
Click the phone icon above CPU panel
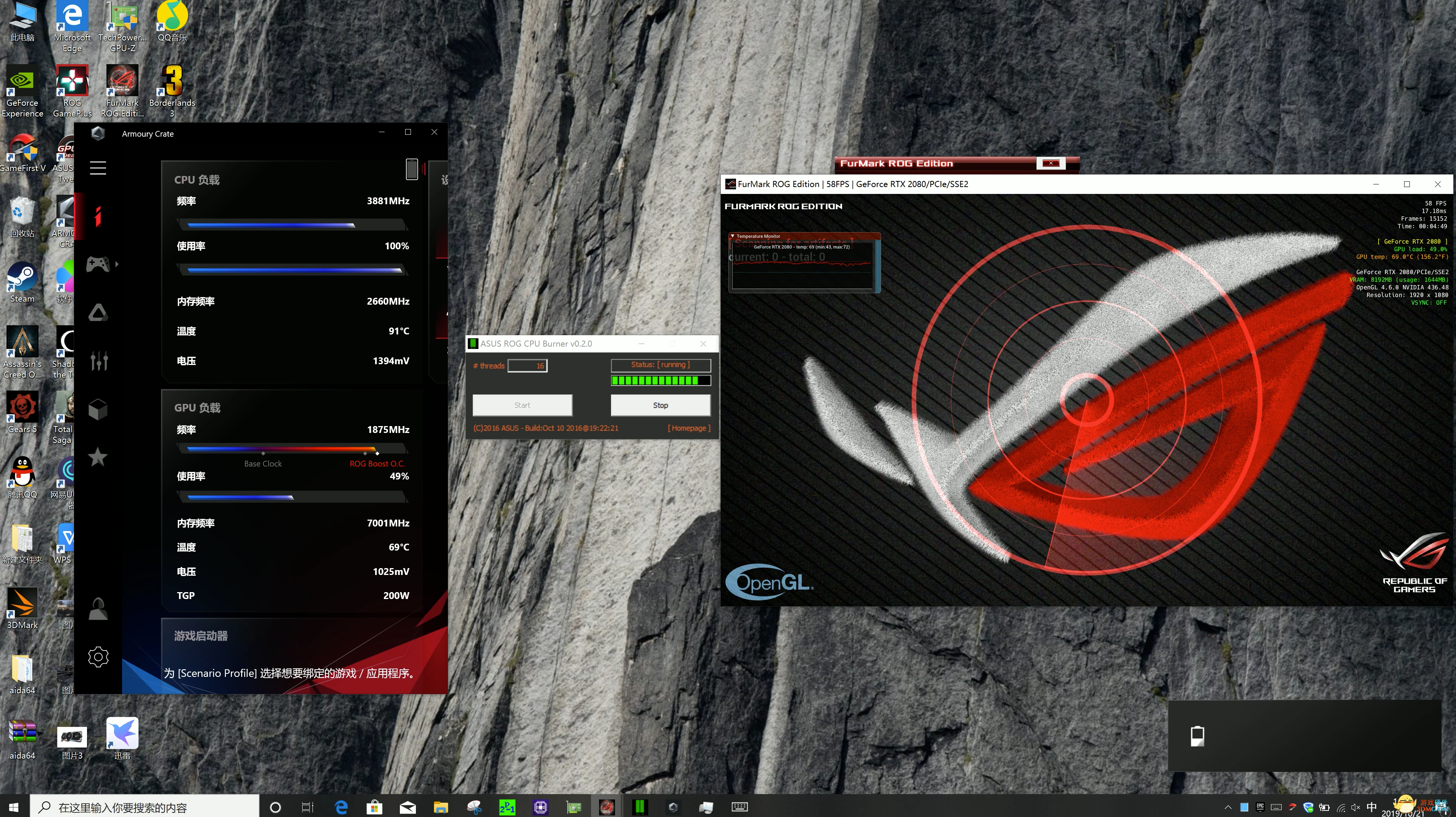click(x=411, y=169)
